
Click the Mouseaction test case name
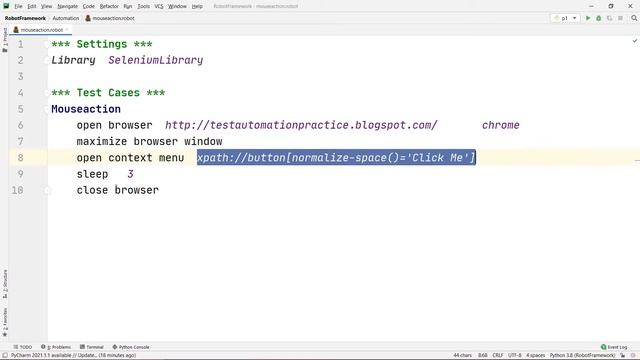click(x=86, y=109)
